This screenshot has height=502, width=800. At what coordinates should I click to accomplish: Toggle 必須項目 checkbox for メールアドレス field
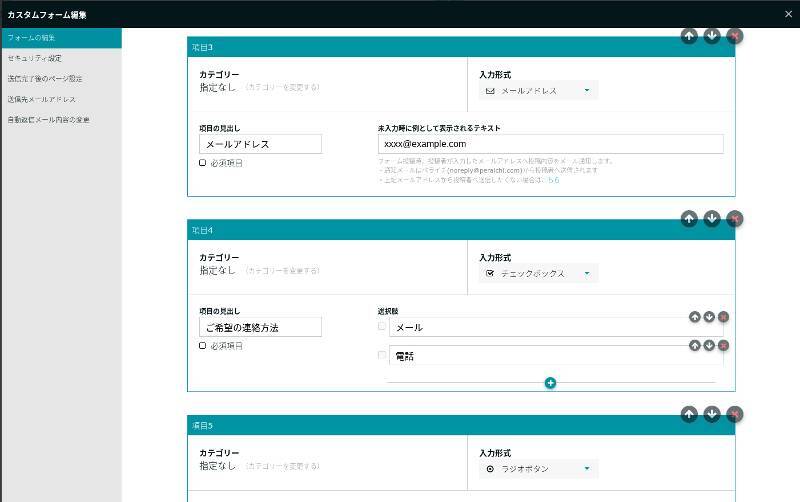(x=203, y=162)
